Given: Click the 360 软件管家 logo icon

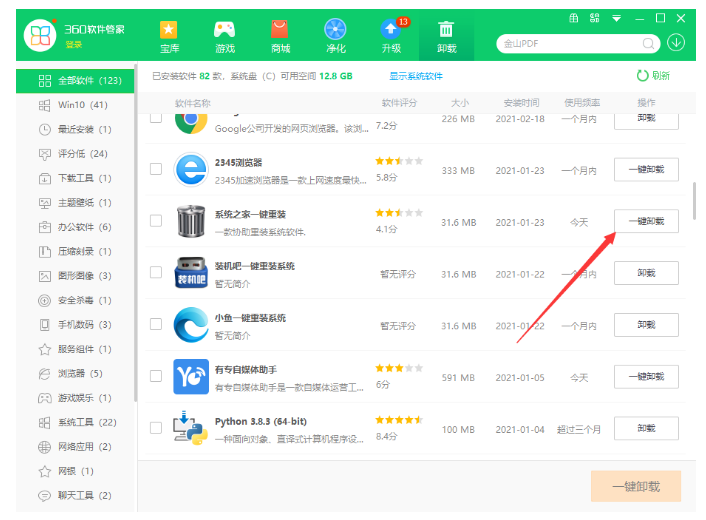Looking at the screenshot, I should [41, 35].
